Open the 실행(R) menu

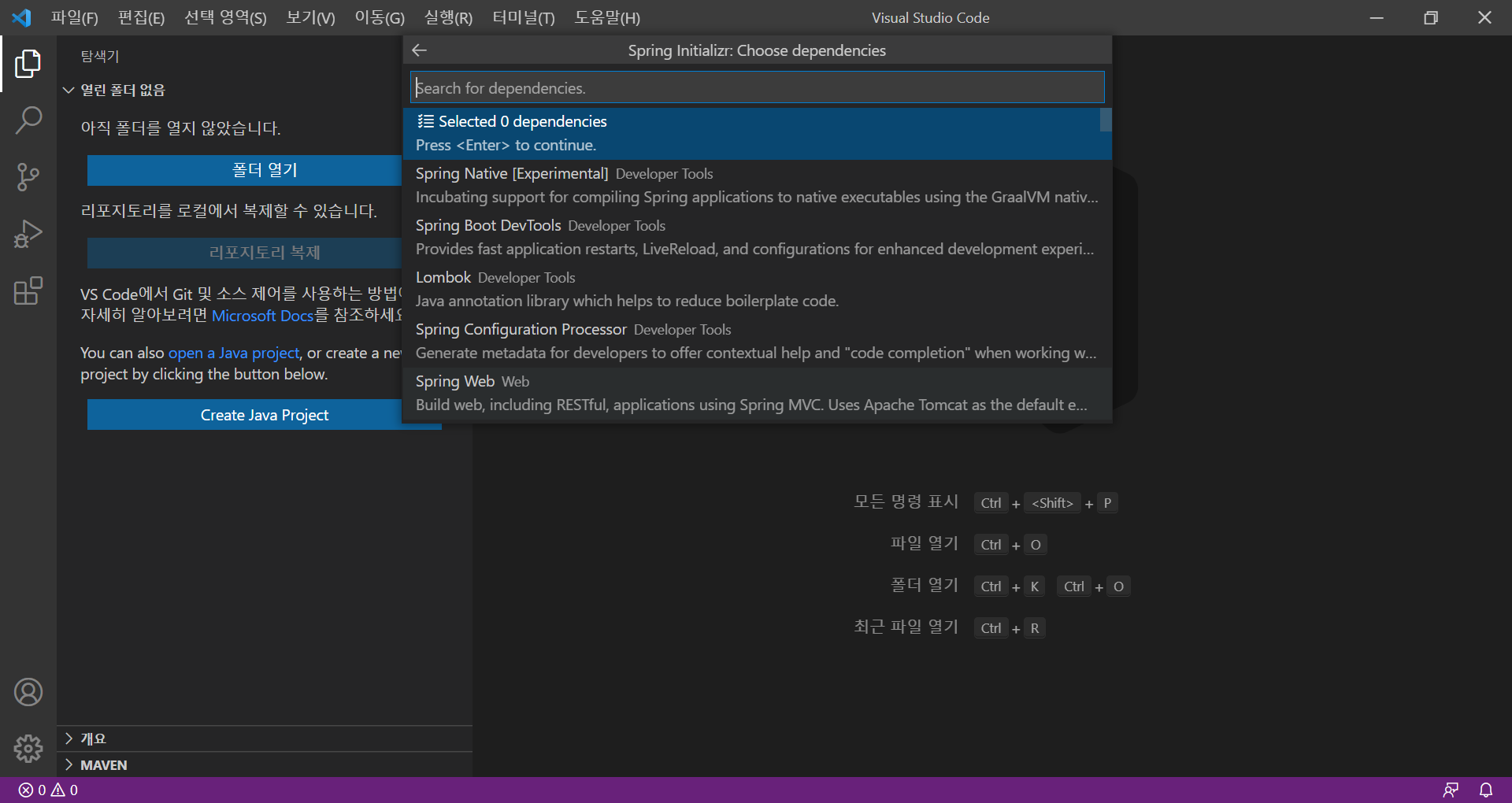click(x=448, y=17)
